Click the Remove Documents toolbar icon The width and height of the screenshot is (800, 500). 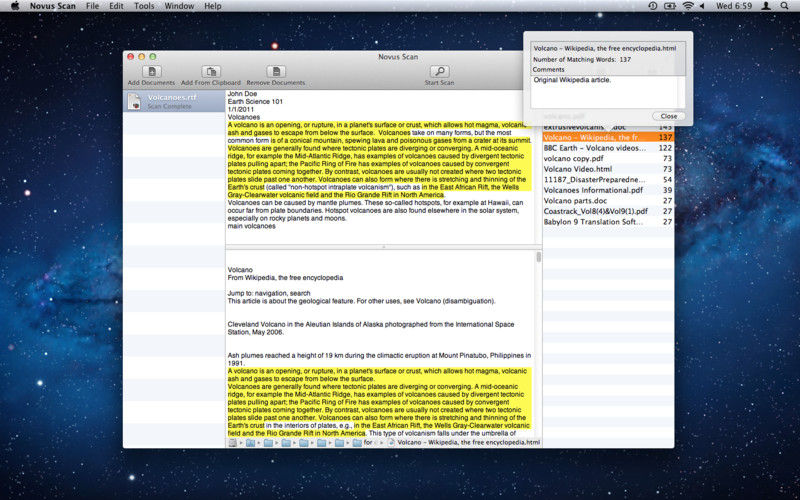point(276,71)
